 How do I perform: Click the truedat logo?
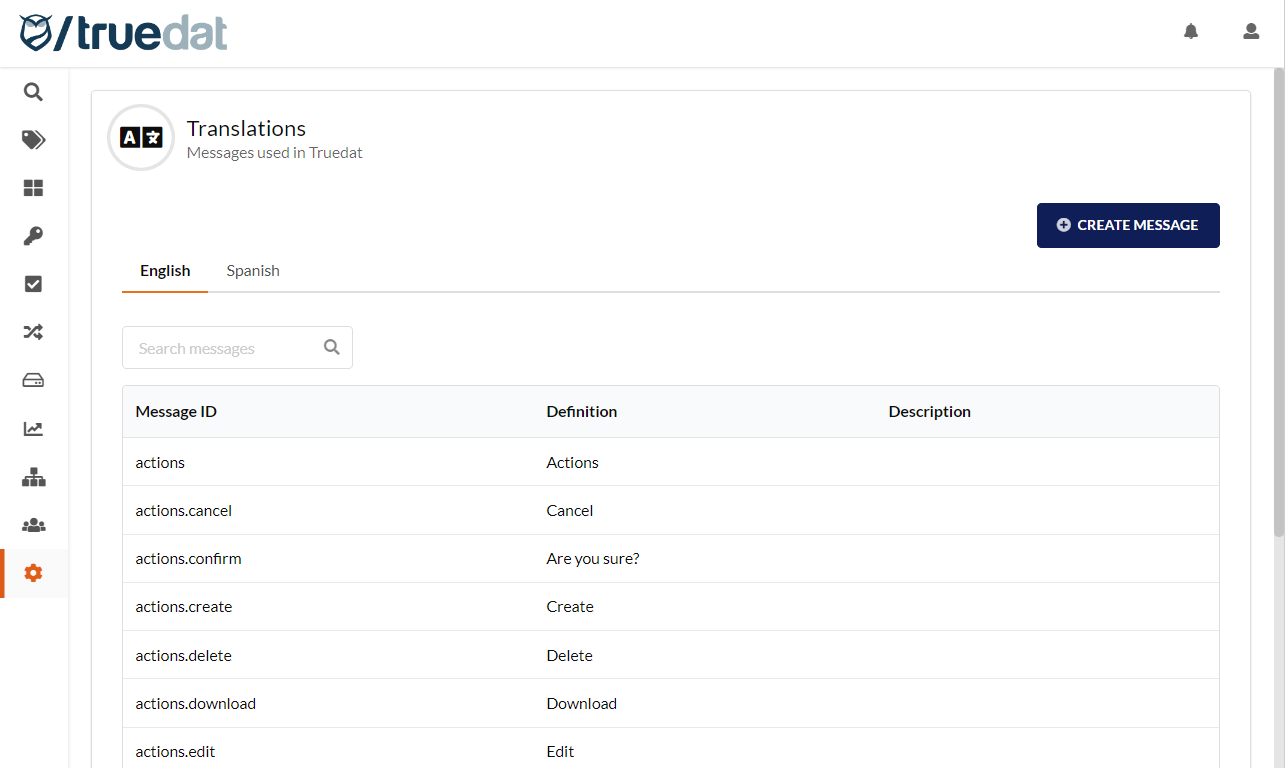click(x=124, y=33)
